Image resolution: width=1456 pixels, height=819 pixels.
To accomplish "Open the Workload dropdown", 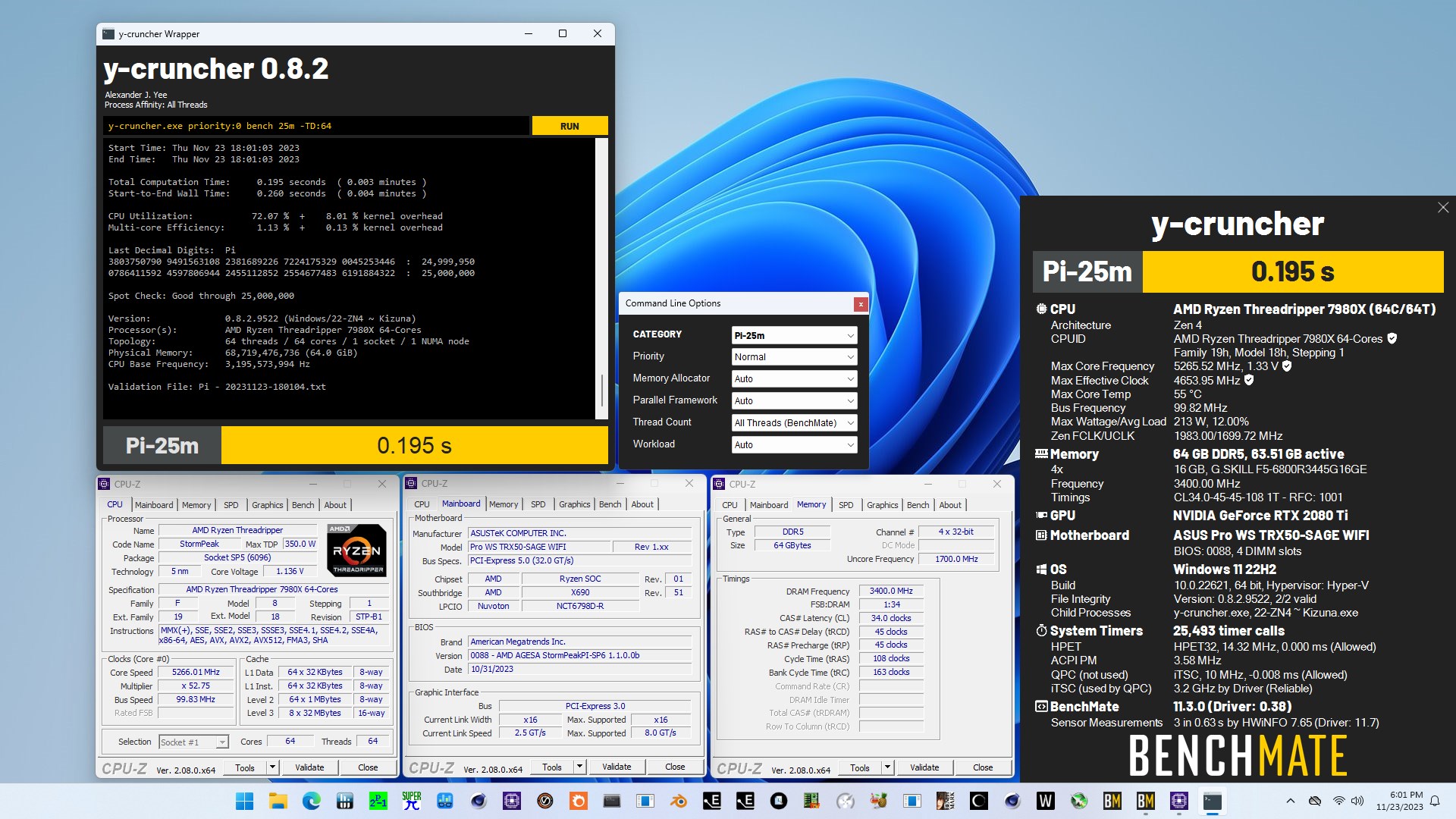I will click(794, 445).
